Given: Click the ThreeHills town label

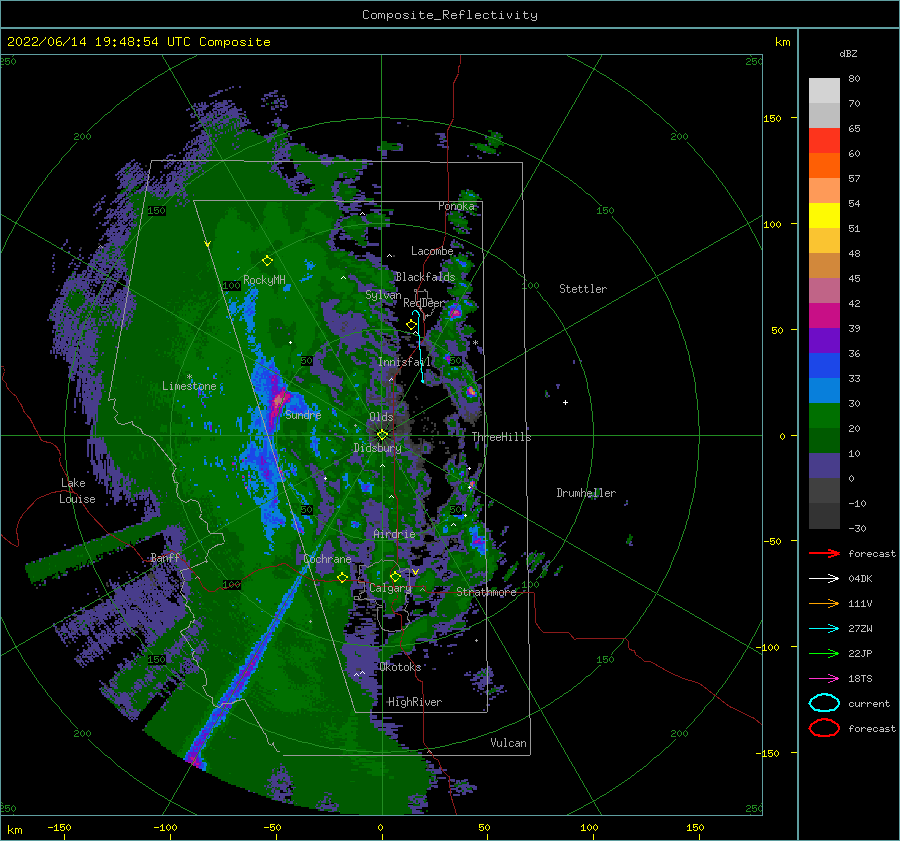Looking at the screenshot, I should [502, 437].
